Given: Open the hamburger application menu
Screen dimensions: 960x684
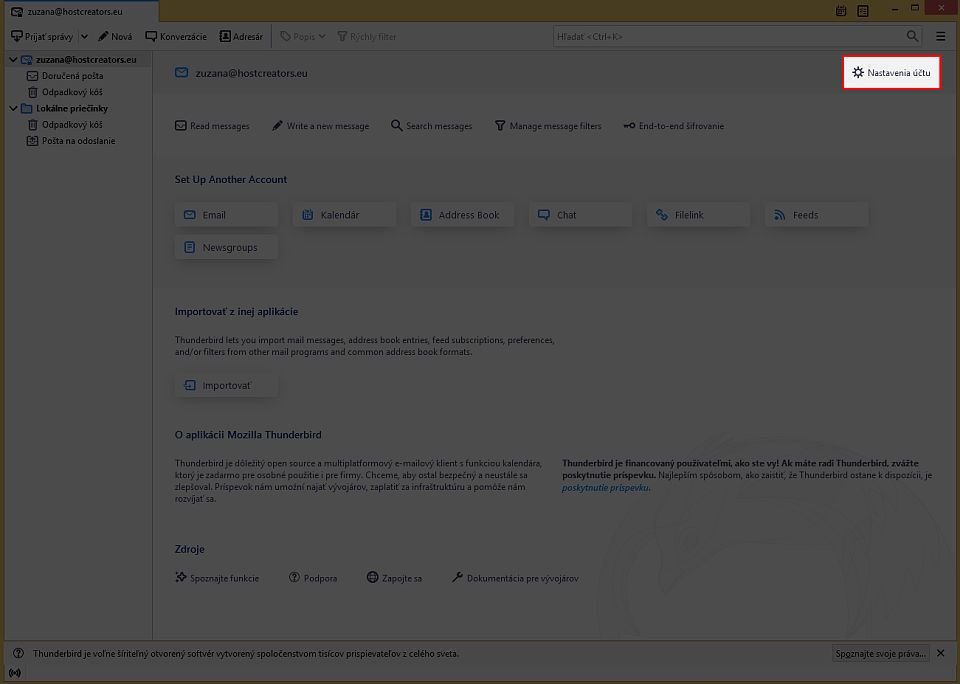Looking at the screenshot, I should (x=941, y=37).
